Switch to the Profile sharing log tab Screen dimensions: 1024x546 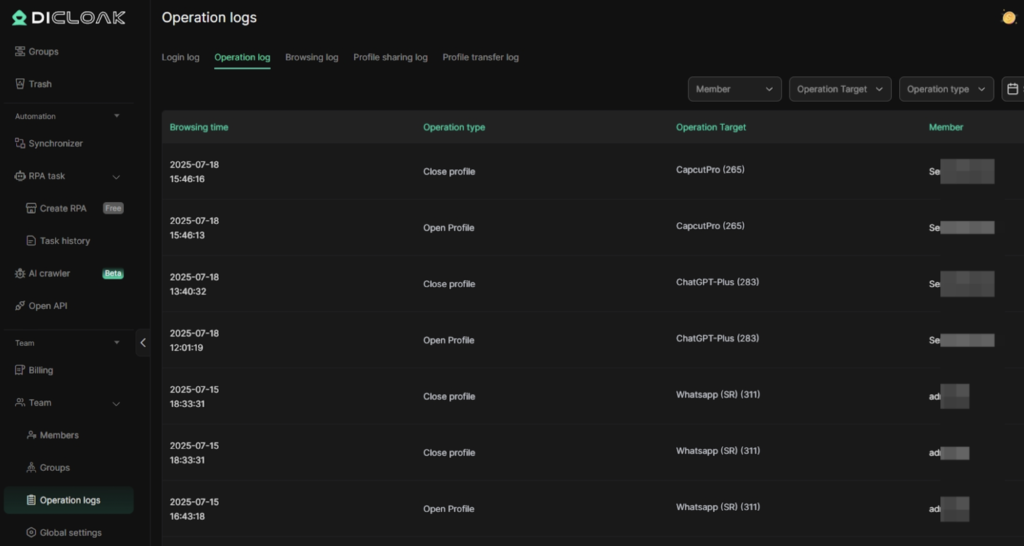390,58
